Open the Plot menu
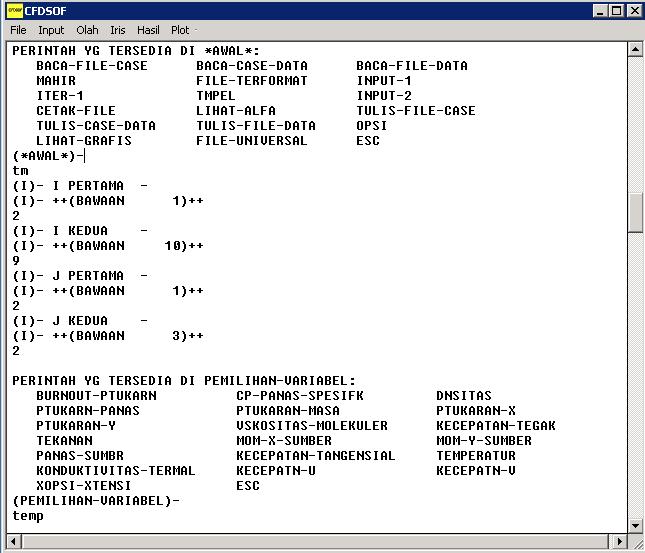 coord(180,30)
